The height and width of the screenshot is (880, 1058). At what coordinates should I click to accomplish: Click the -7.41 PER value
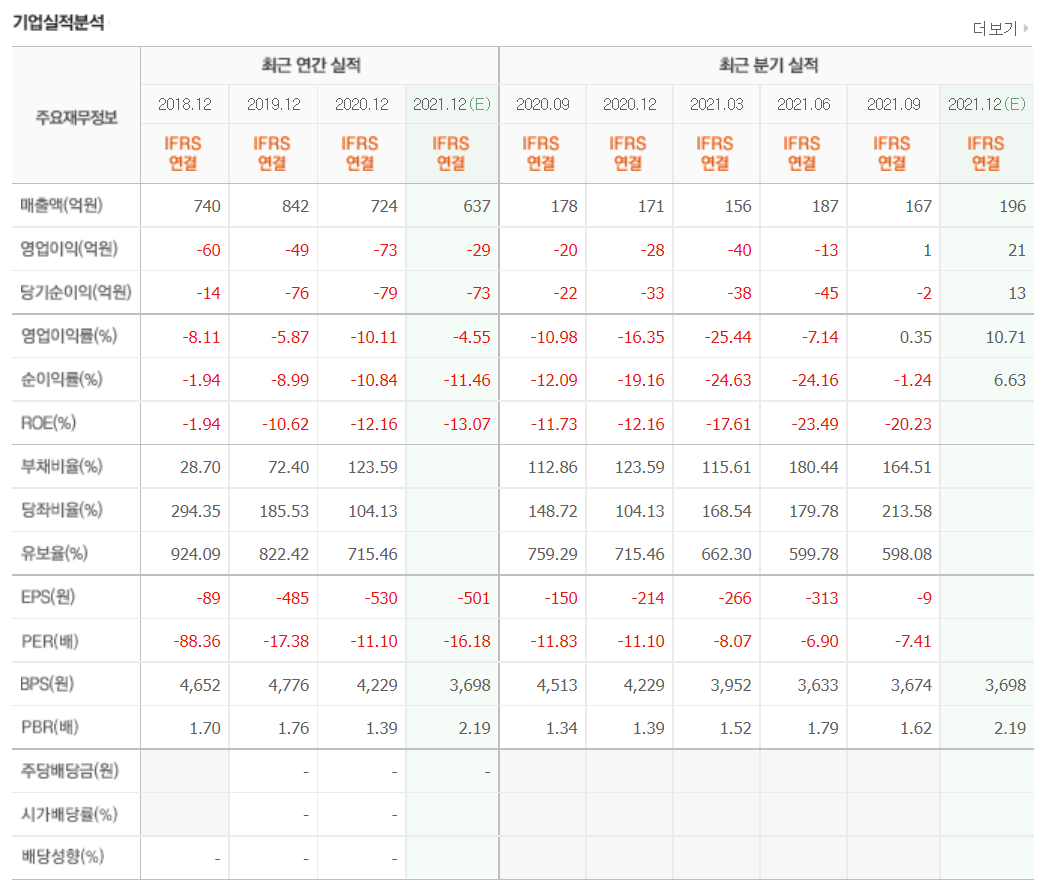click(913, 642)
